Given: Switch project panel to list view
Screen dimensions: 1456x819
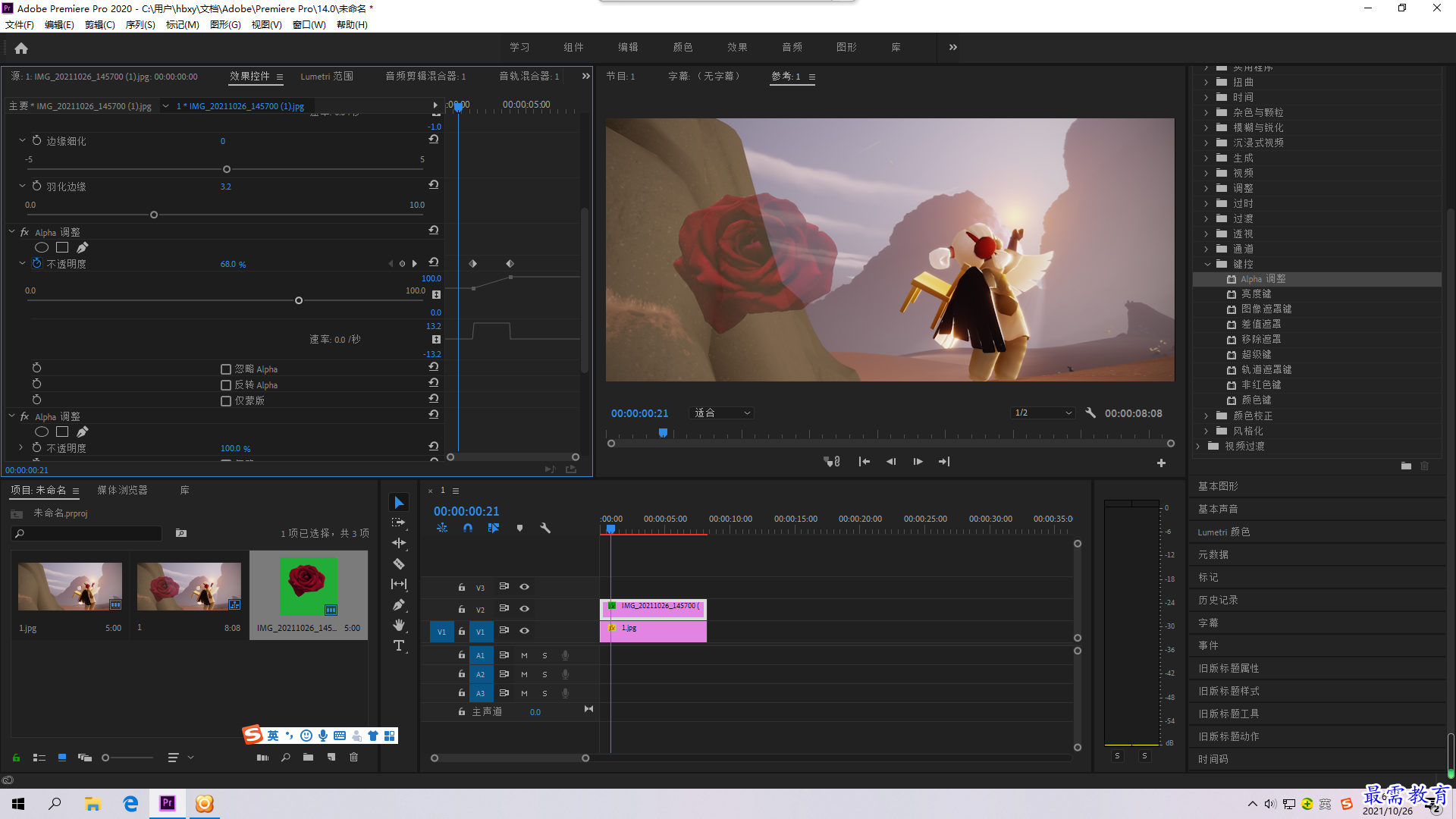Looking at the screenshot, I should click(x=39, y=757).
